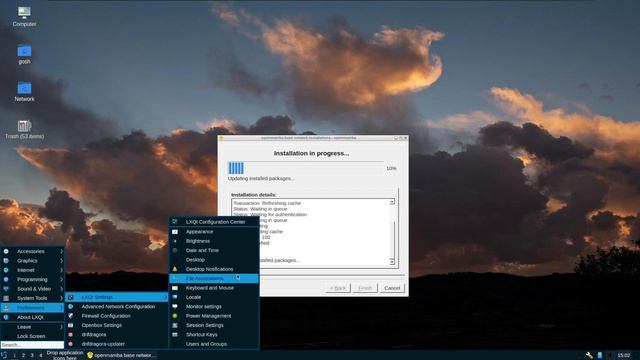Open the gosh home folder icon
Screen dimensions: 640x360
(x=24, y=51)
